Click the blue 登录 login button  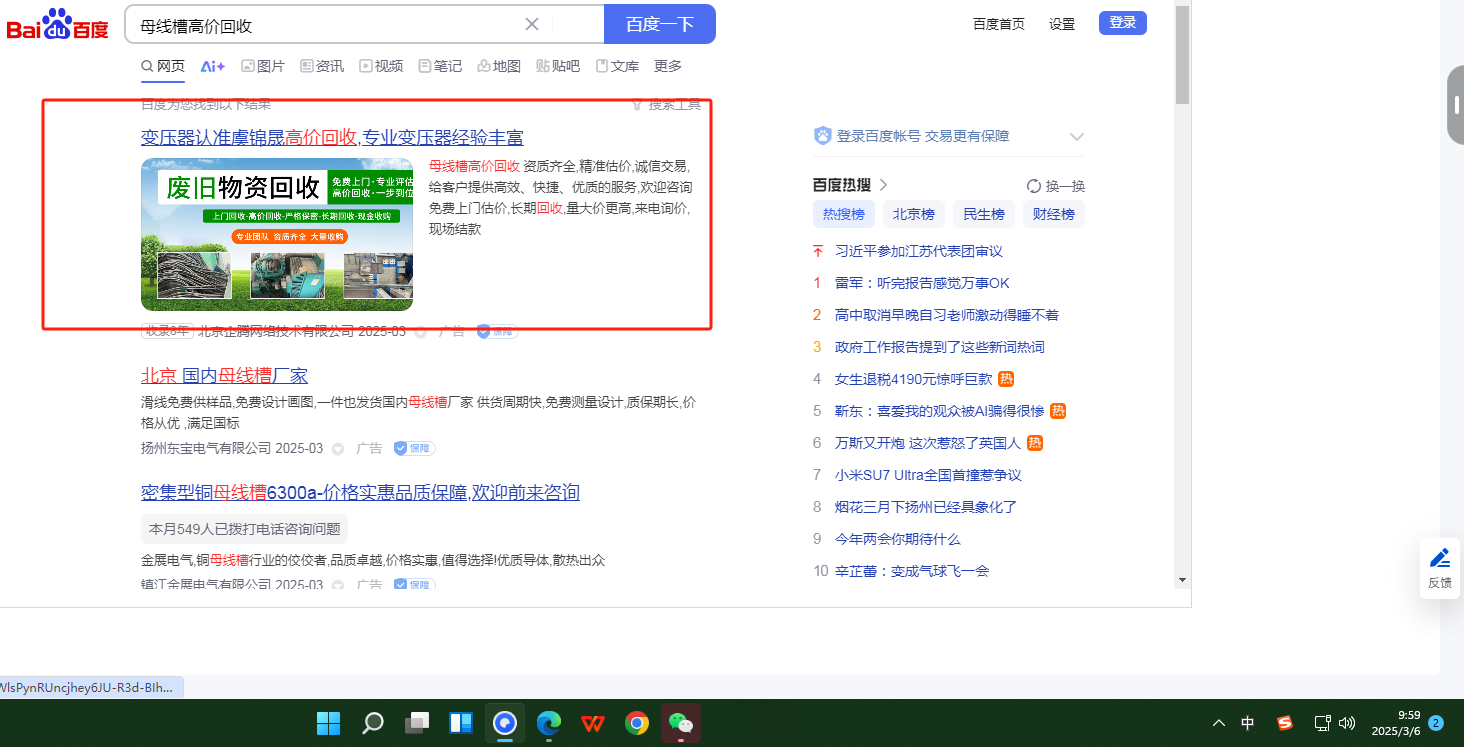[1122, 23]
